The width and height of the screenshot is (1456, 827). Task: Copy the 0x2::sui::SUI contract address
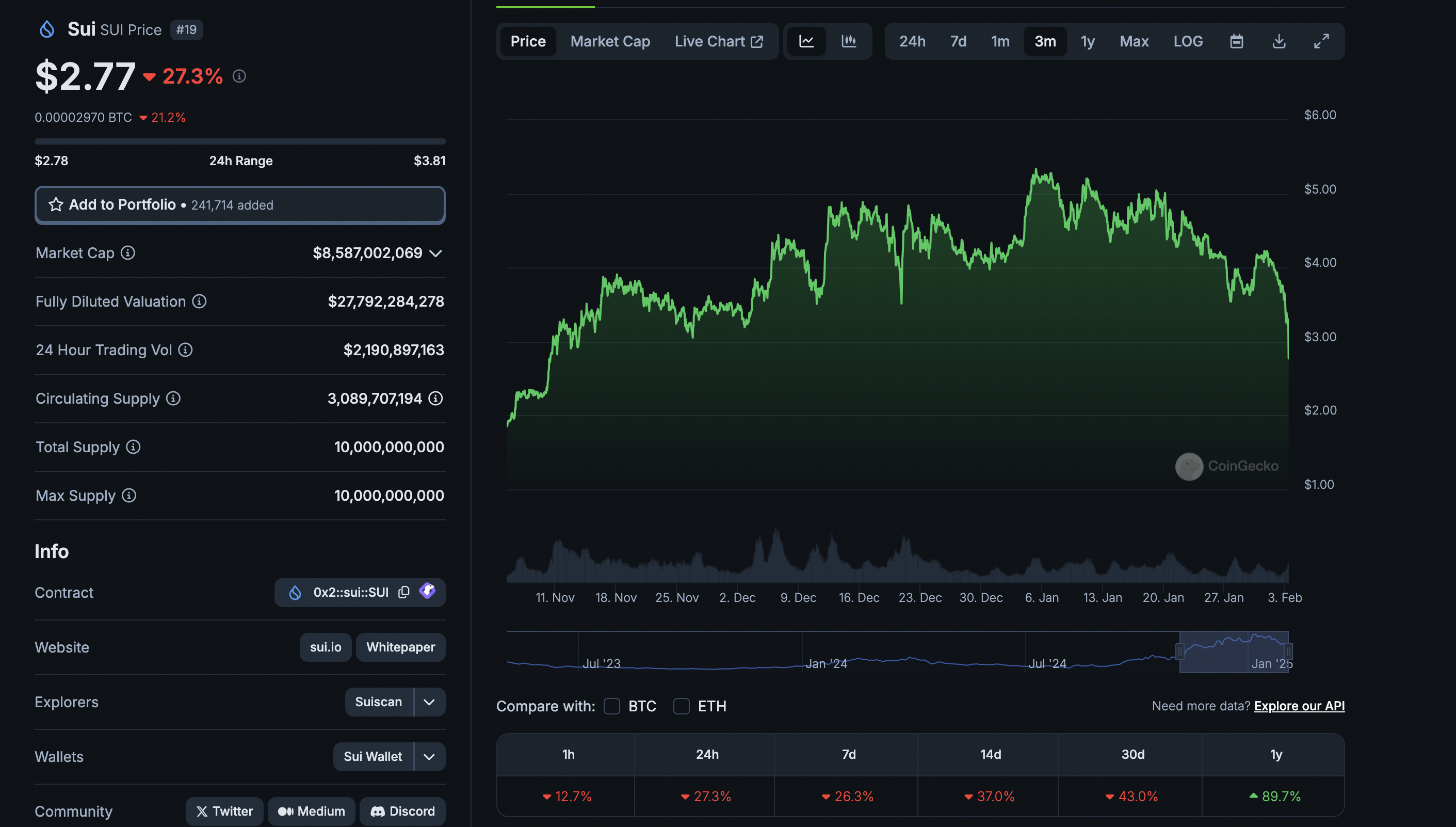pos(403,592)
